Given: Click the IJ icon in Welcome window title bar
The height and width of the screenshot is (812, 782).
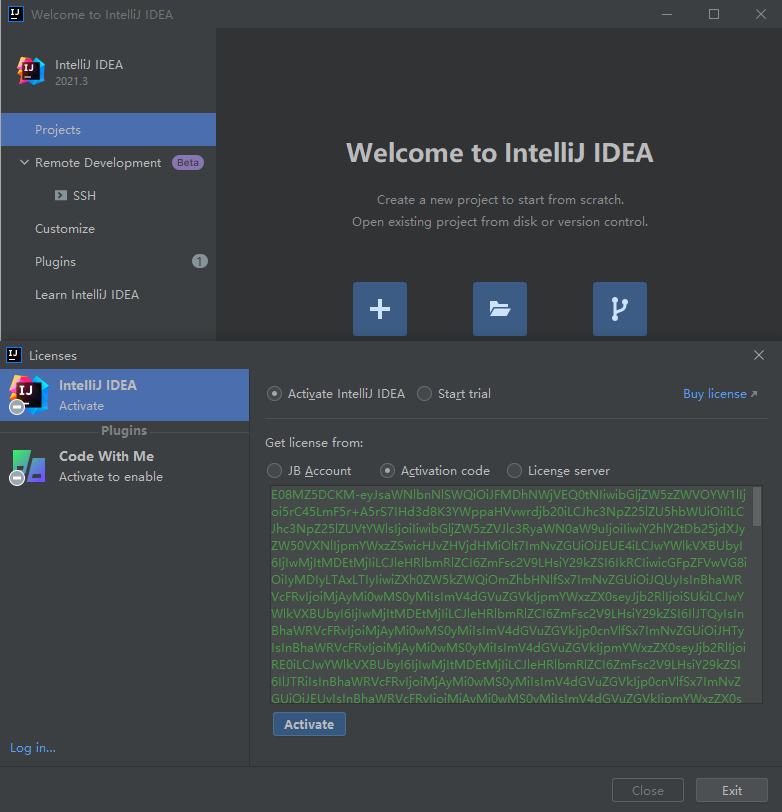Looking at the screenshot, I should 16,14.
